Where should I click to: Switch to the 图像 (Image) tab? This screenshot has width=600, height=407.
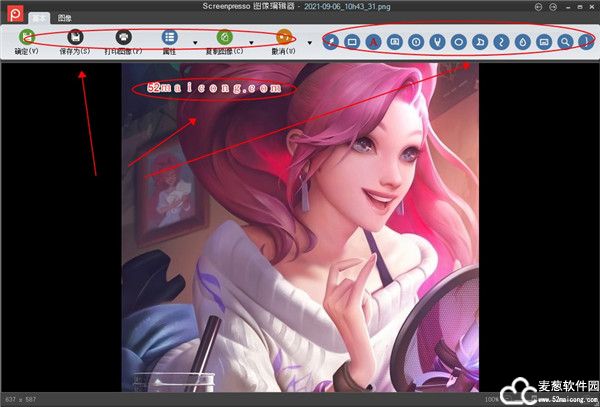tap(64, 18)
